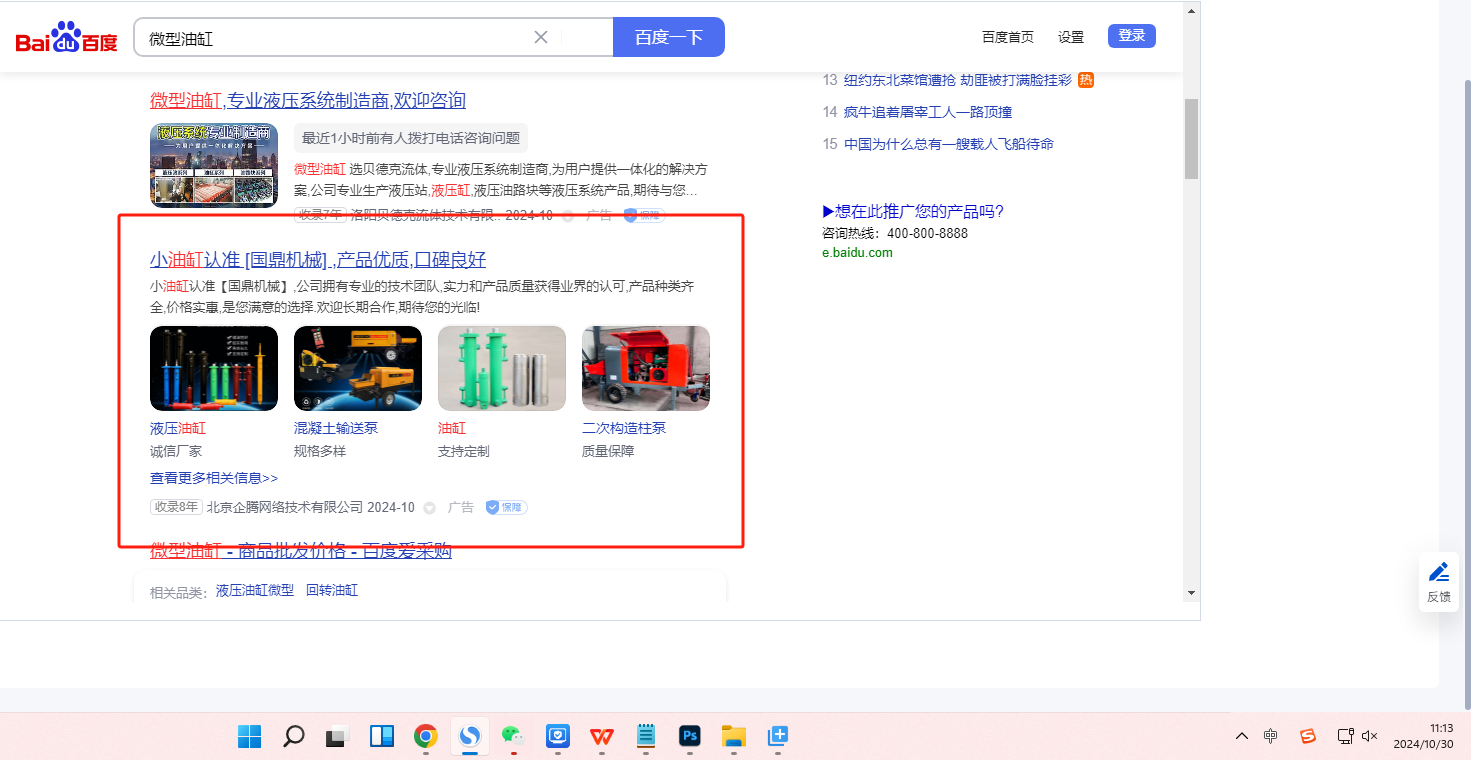Click the 二次构造柱泵 product image
Image resolution: width=1471 pixels, height=760 pixels.
pyautogui.click(x=646, y=368)
